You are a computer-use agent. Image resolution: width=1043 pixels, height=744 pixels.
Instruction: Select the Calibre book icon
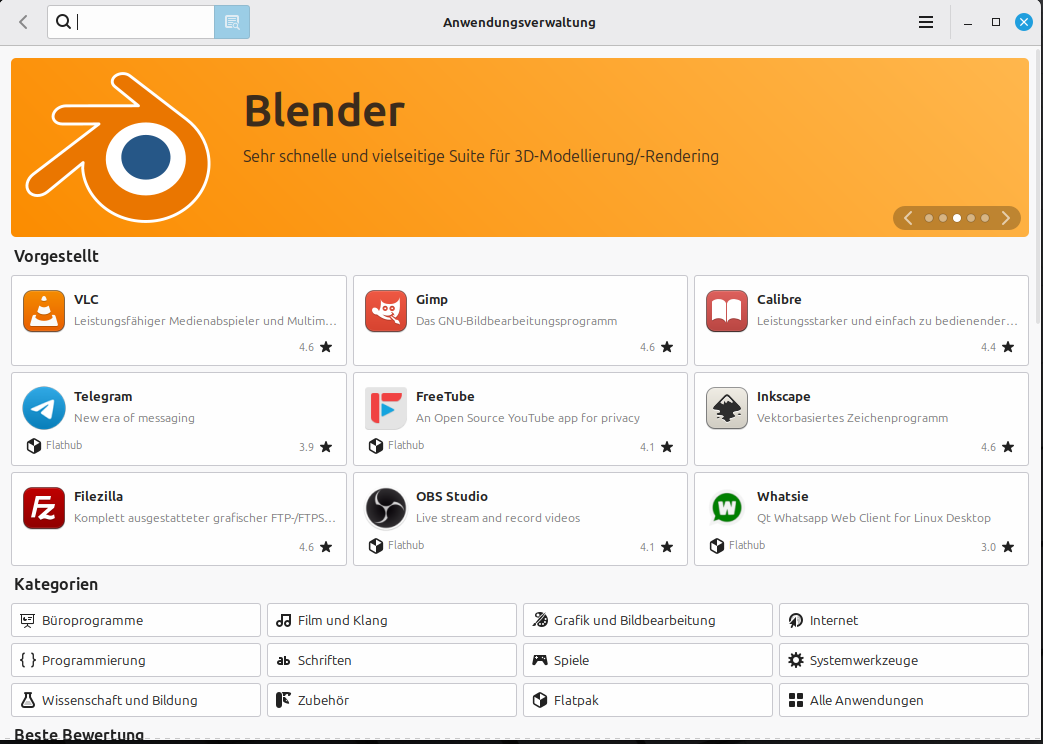pyautogui.click(x=726, y=310)
